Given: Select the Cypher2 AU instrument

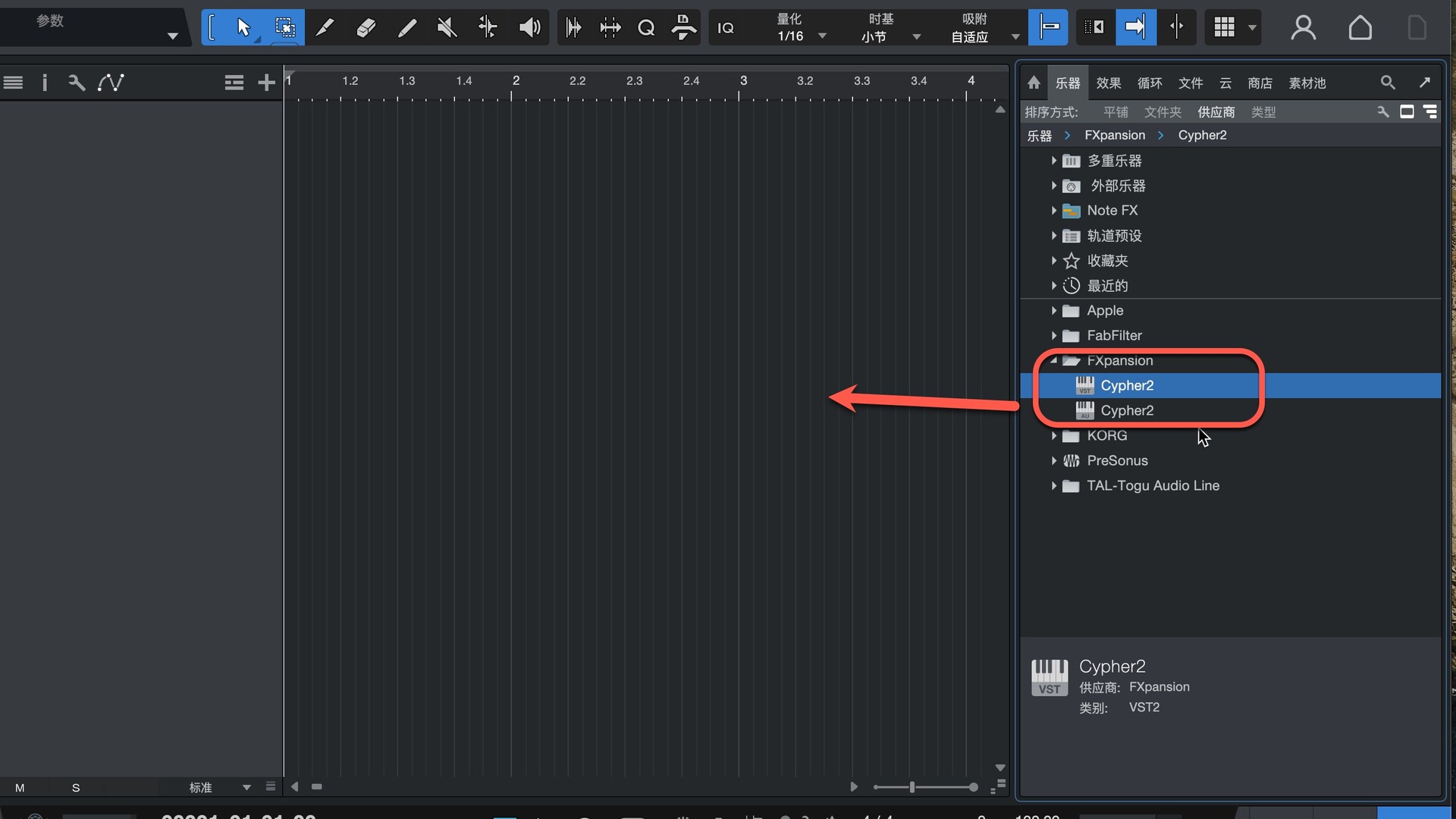Looking at the screenshot, I should [x=1230, y=410].
